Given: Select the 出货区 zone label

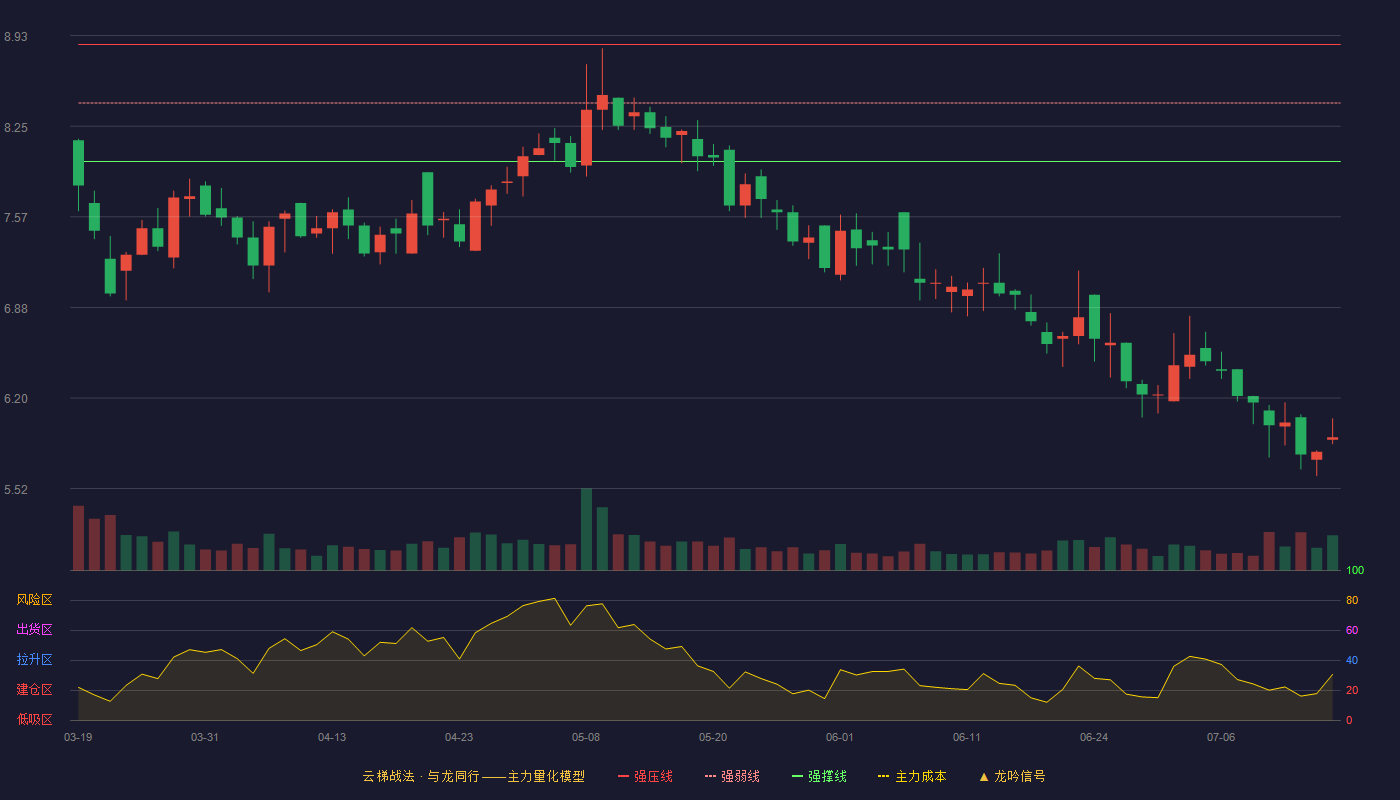Looking at the screenshot, I should pyautogui.click(x=34, y=630).
